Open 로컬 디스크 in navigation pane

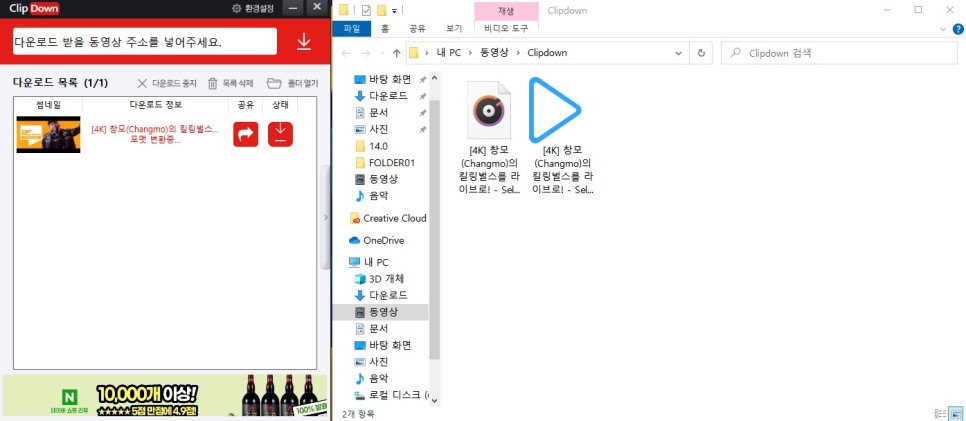[391, 394]
